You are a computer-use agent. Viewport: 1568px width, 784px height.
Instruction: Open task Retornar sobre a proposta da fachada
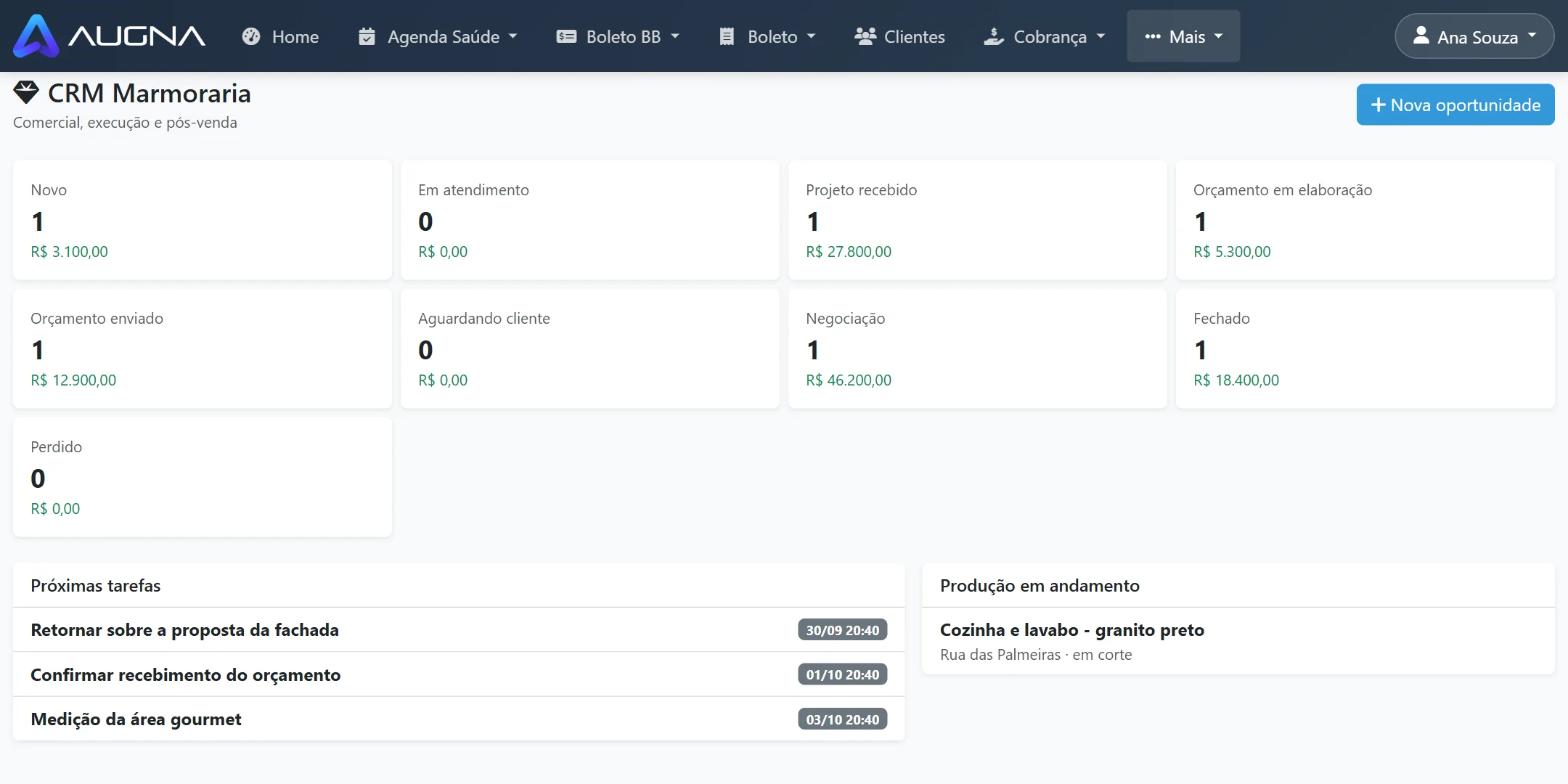click(x=459, y=630)
